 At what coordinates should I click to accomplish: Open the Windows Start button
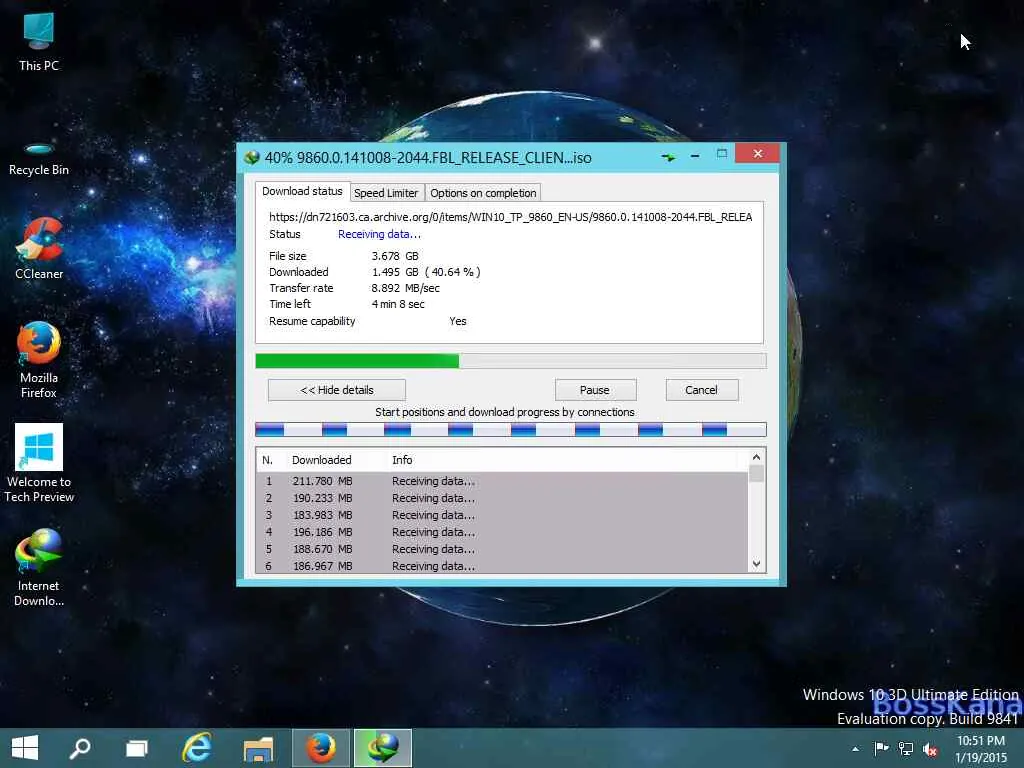25,748
